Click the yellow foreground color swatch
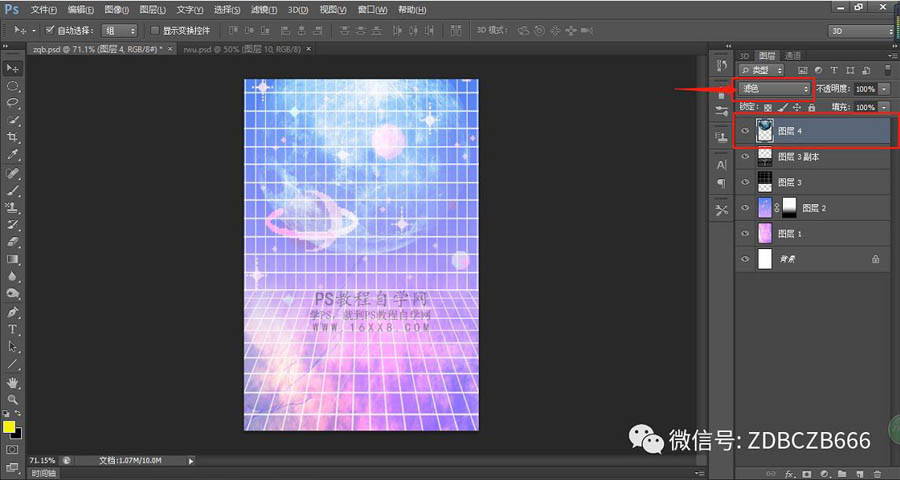900x480 pixels. coord(9,427)
